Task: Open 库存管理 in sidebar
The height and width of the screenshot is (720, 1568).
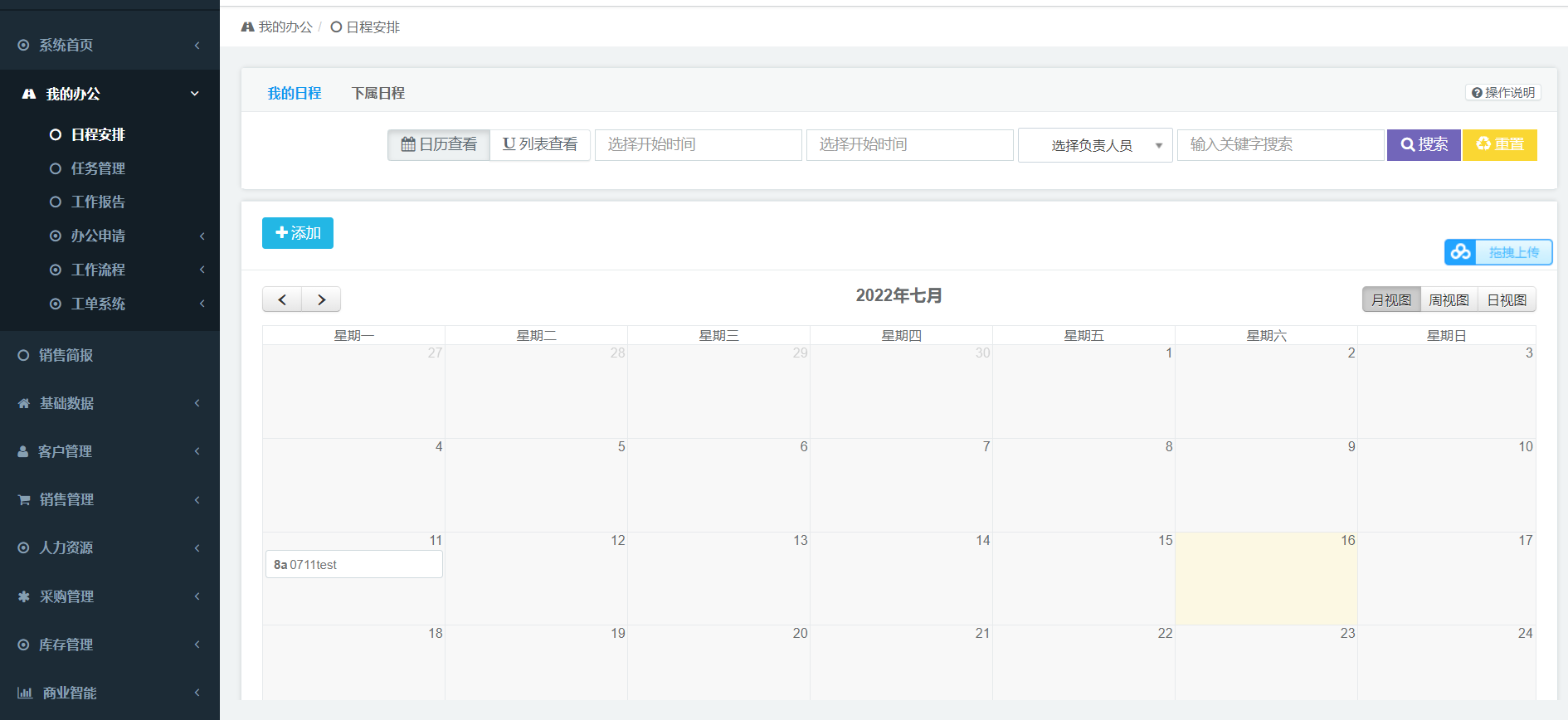Action: coord(66,645)
